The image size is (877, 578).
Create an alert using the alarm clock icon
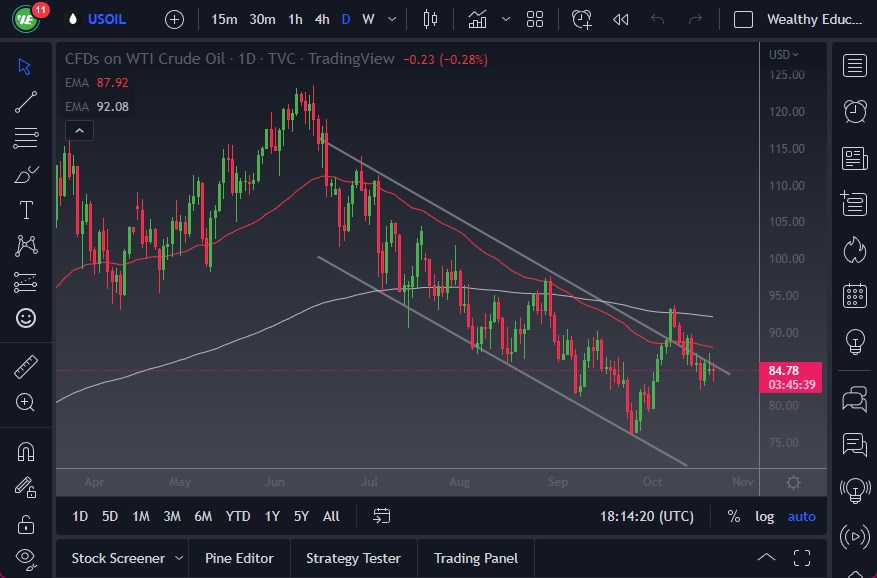tap(581, 19)
